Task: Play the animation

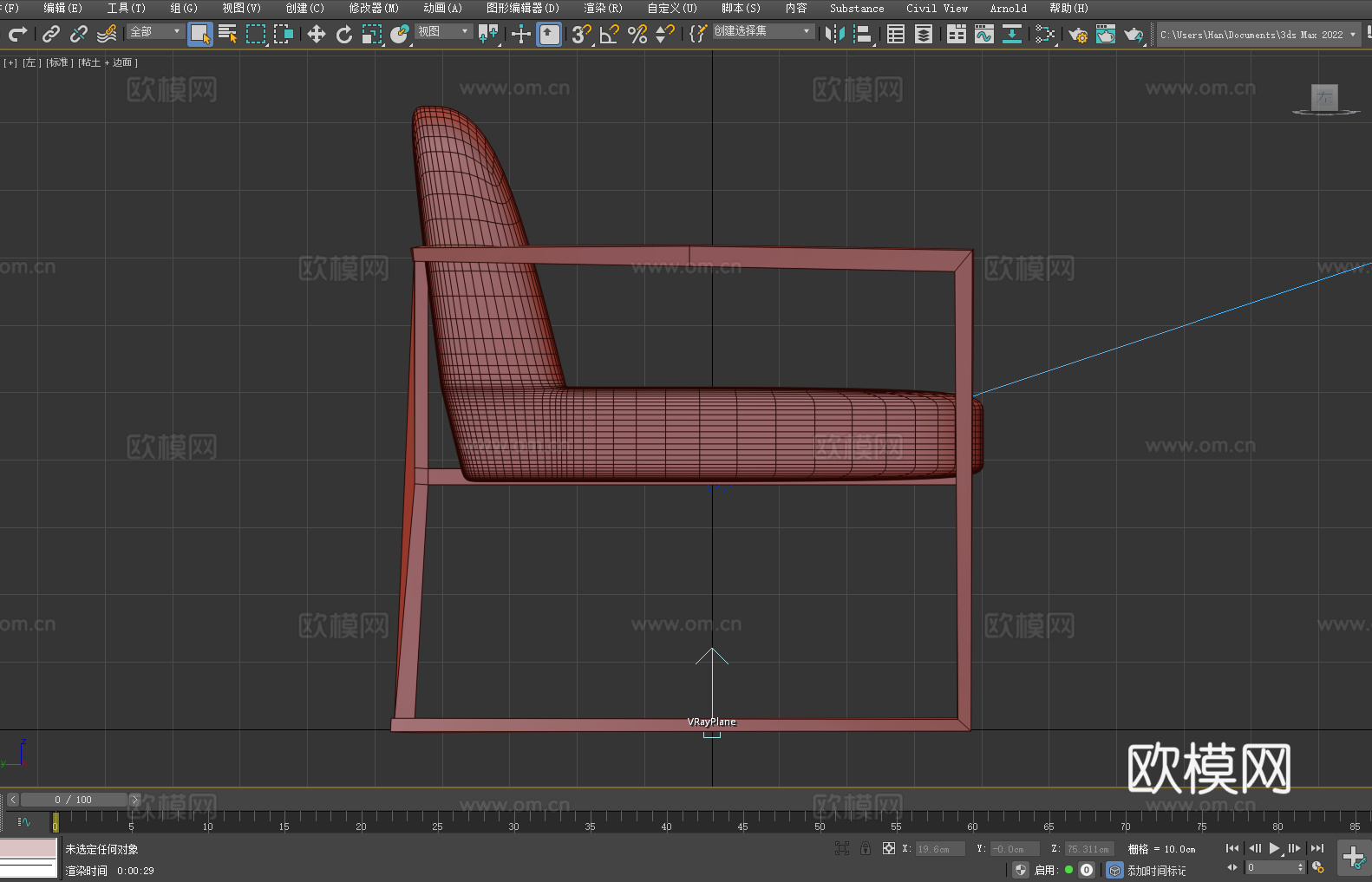Action: (x=1274, y=848)
